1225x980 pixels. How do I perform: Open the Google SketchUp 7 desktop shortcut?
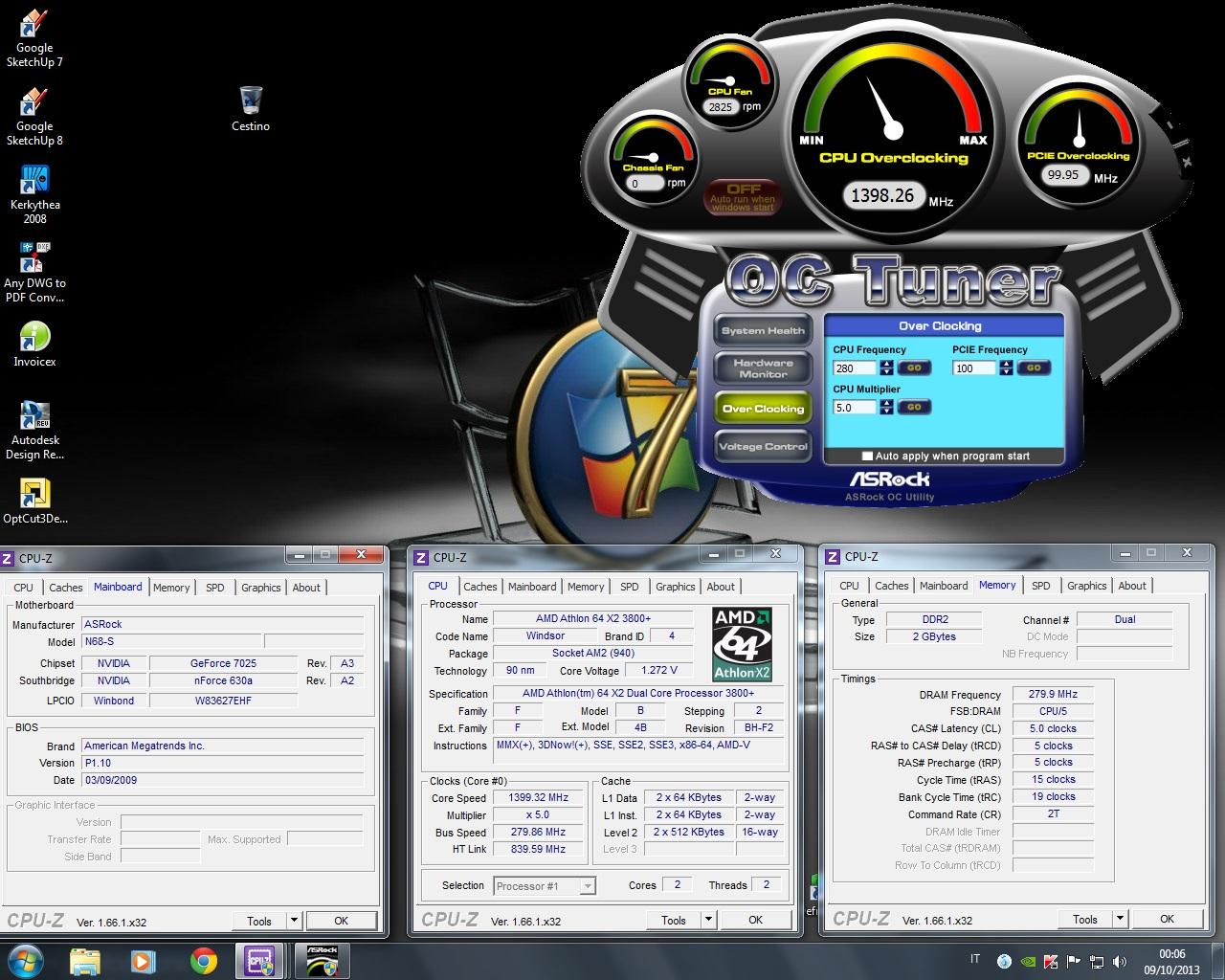[34, 38]
